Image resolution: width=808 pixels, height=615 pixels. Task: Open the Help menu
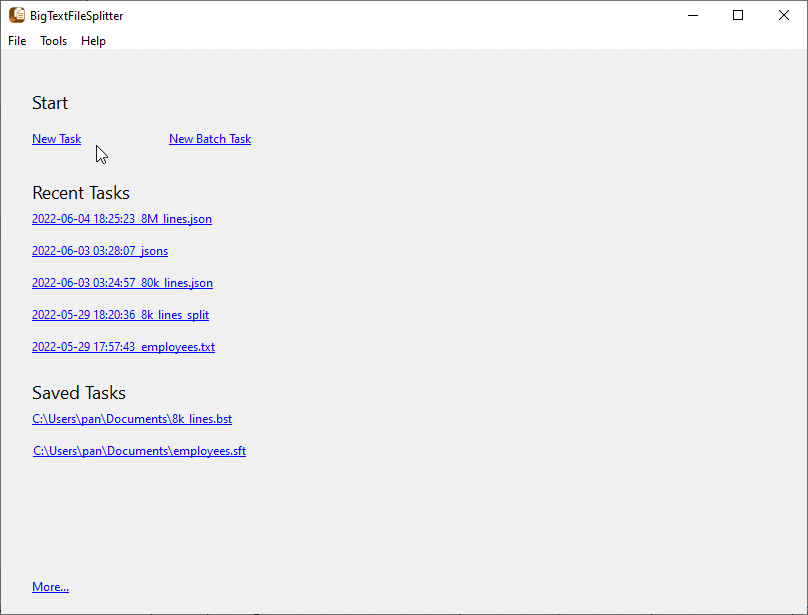pyautogui.click(x=93, y=41)
